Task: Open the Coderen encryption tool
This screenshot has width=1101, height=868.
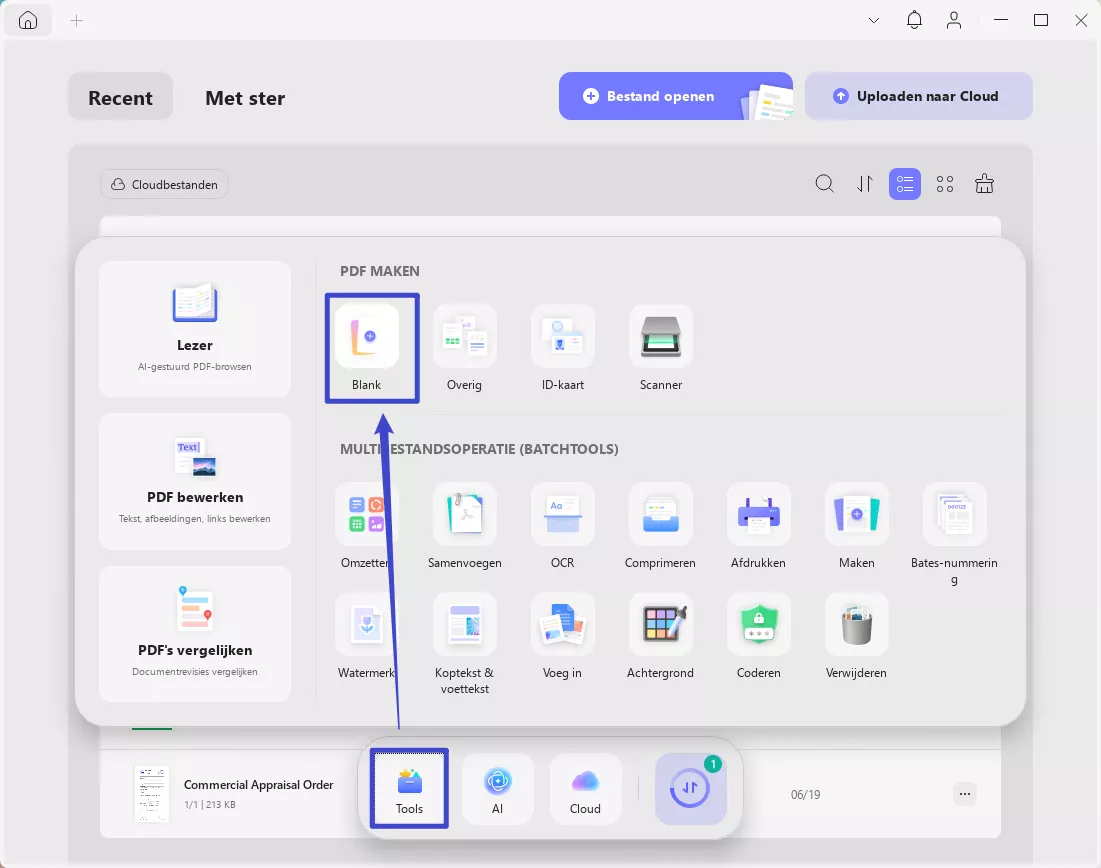Action: pyautogui.click(x=758, y=636)
